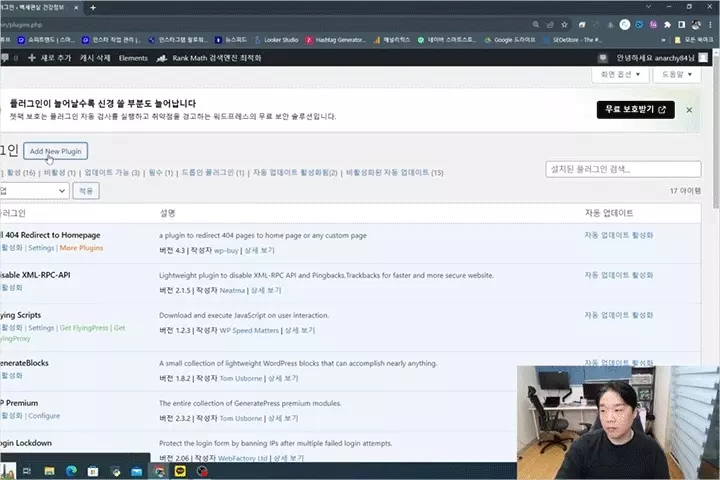This screenshot has width=720, height=480.
Task: Launch Microsoft Edge from the taskbar
Action: pyautogui.click(x=71, y=471)
